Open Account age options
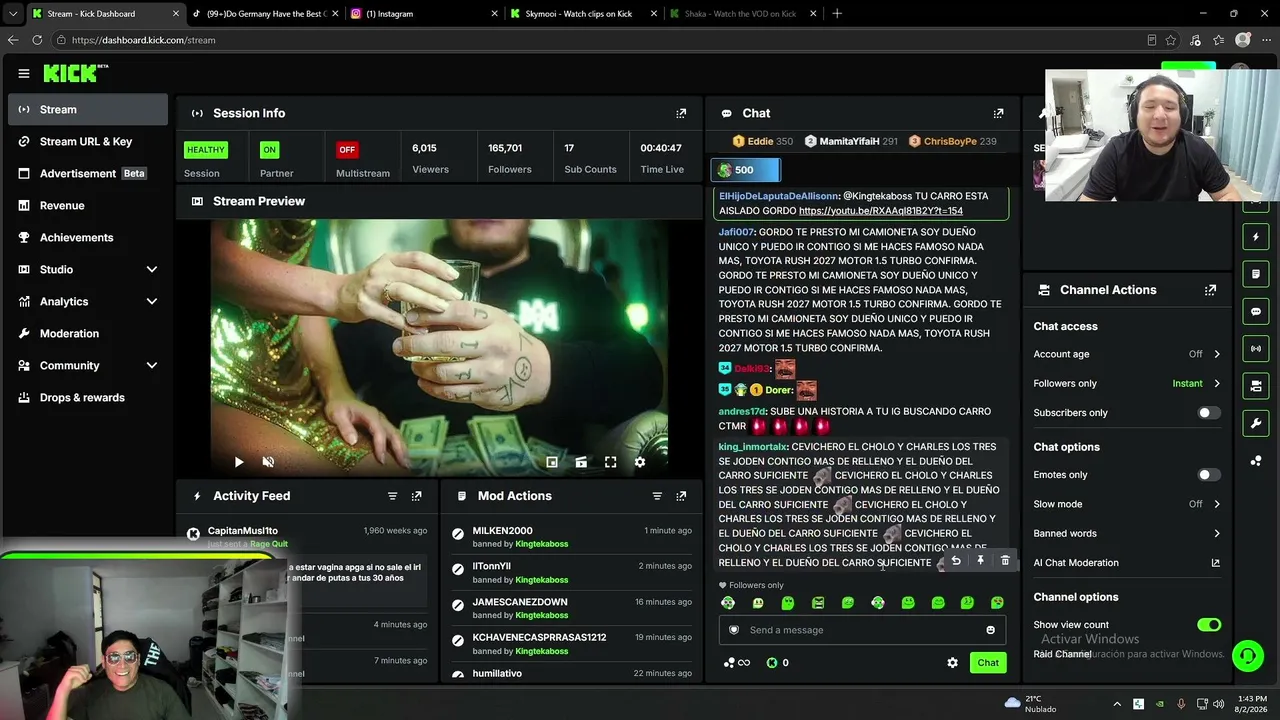The width and height of the screenshot is (1280, 720). click(1127, 354)
